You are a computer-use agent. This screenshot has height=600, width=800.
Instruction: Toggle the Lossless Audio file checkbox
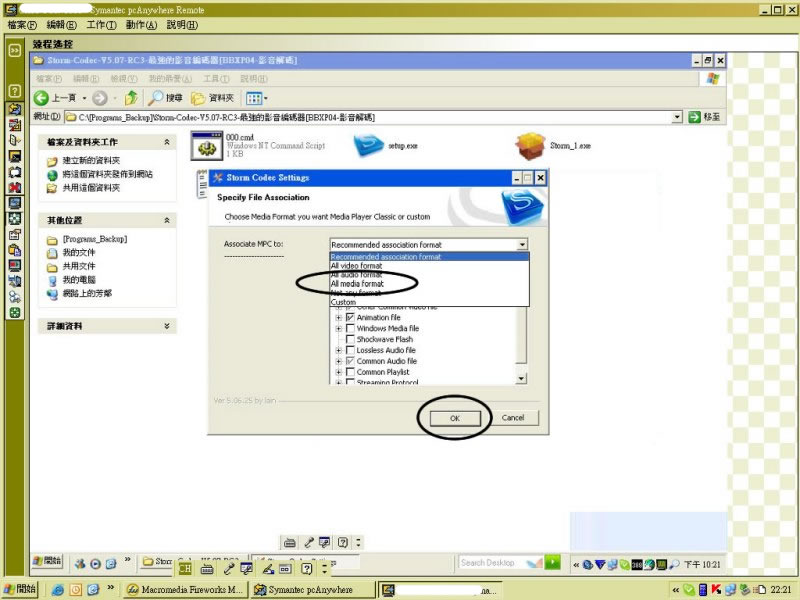click(x=350, y=351)
